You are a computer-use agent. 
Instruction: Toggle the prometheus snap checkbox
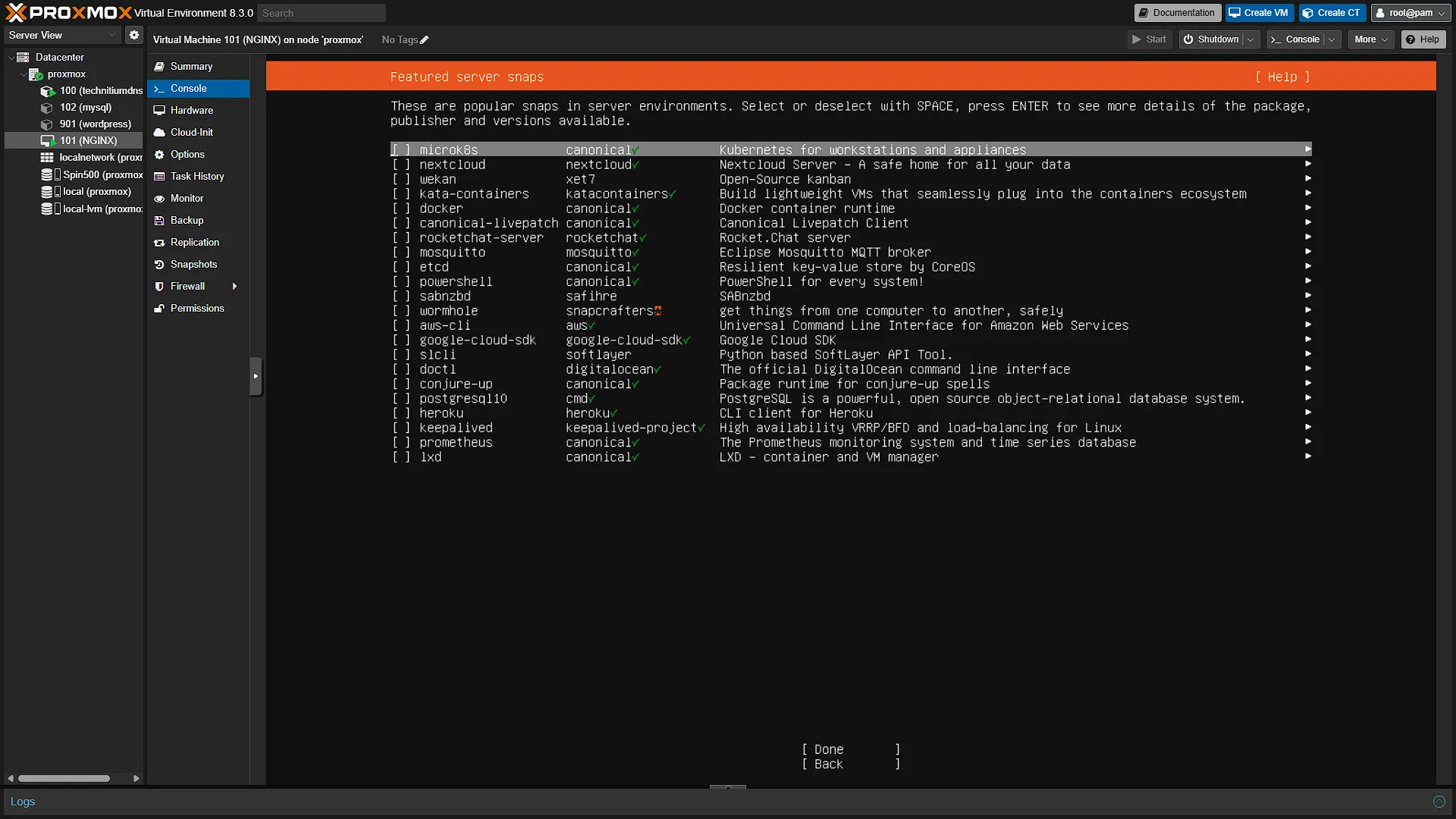pos(401,442)
